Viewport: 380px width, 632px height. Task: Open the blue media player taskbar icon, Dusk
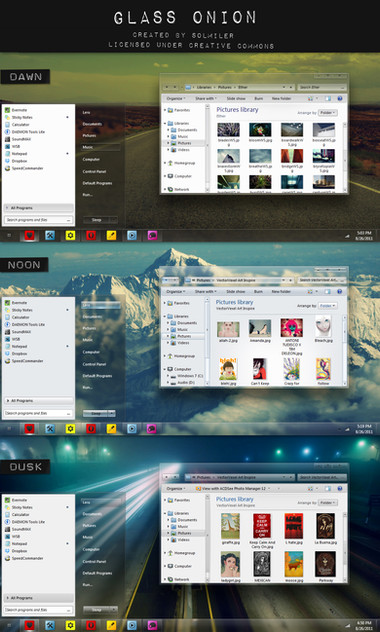[132, 625]
